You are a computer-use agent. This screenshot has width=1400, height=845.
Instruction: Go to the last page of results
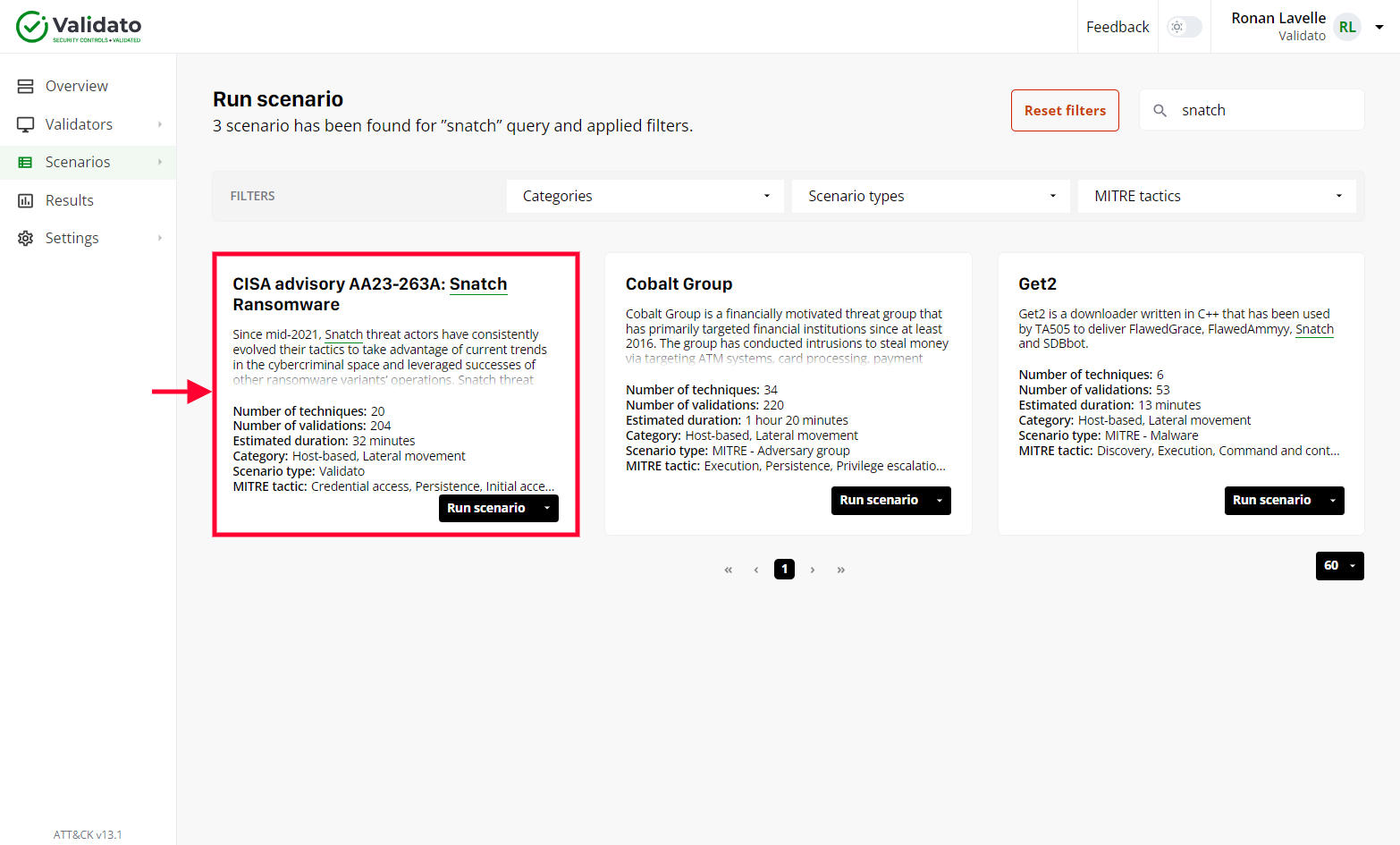click(x=840, y=570)
